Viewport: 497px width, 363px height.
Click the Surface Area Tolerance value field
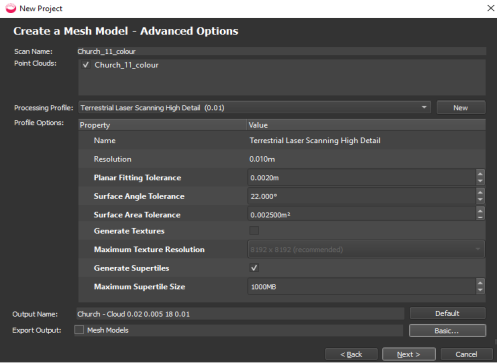pos(362,214)
